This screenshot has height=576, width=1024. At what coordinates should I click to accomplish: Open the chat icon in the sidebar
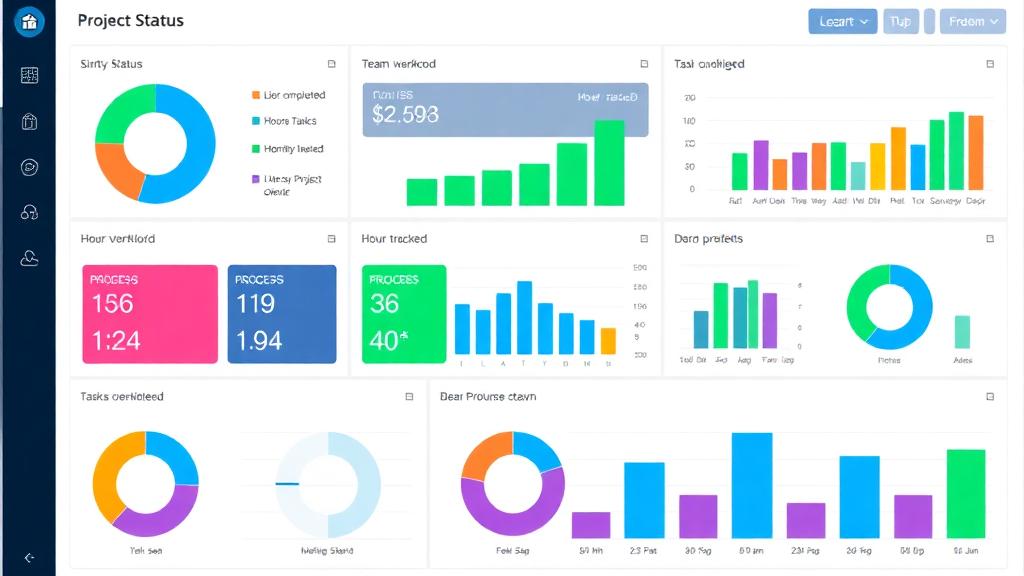[x=29, y=167]
